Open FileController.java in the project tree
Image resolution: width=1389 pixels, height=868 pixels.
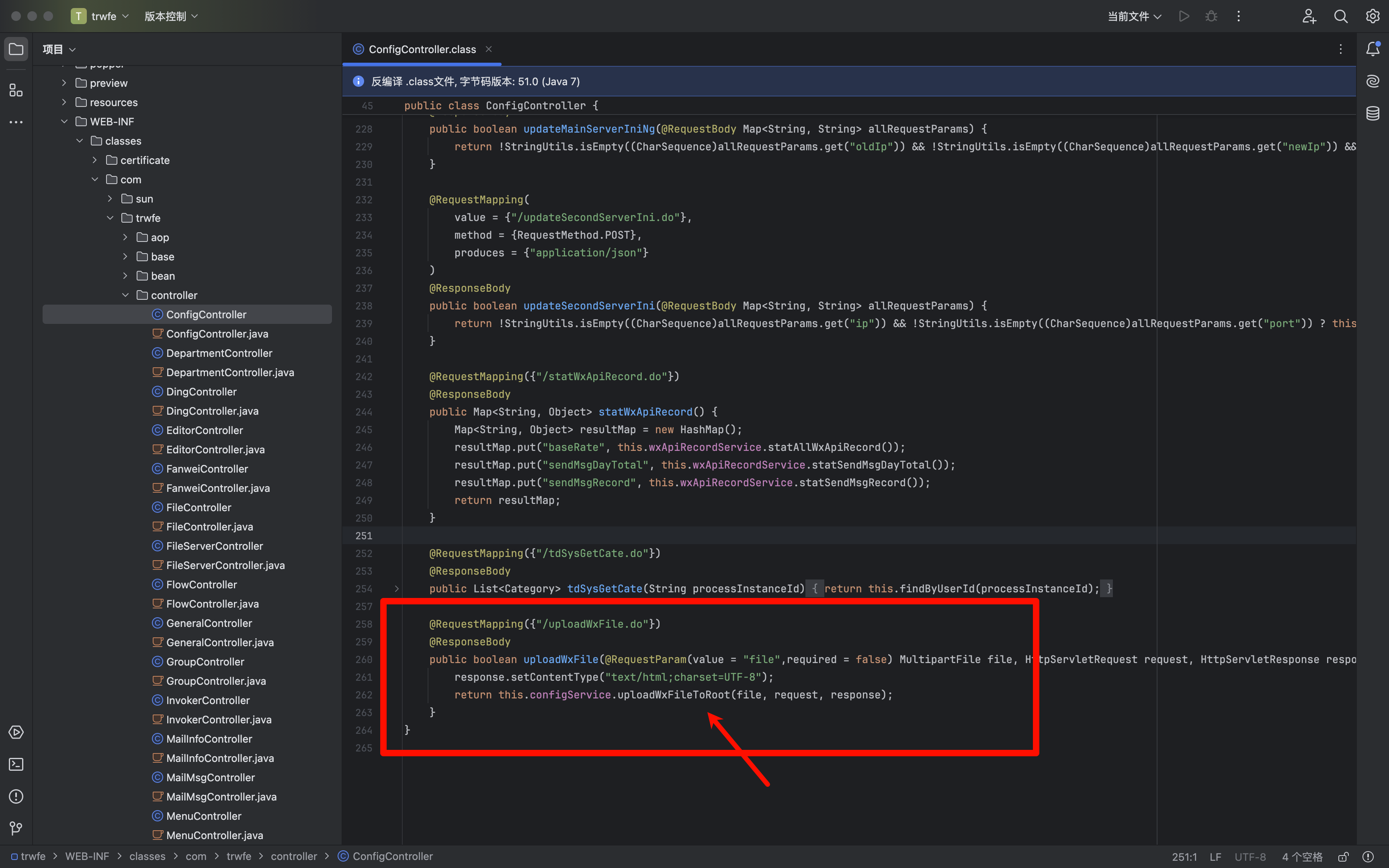pos(209,526)
